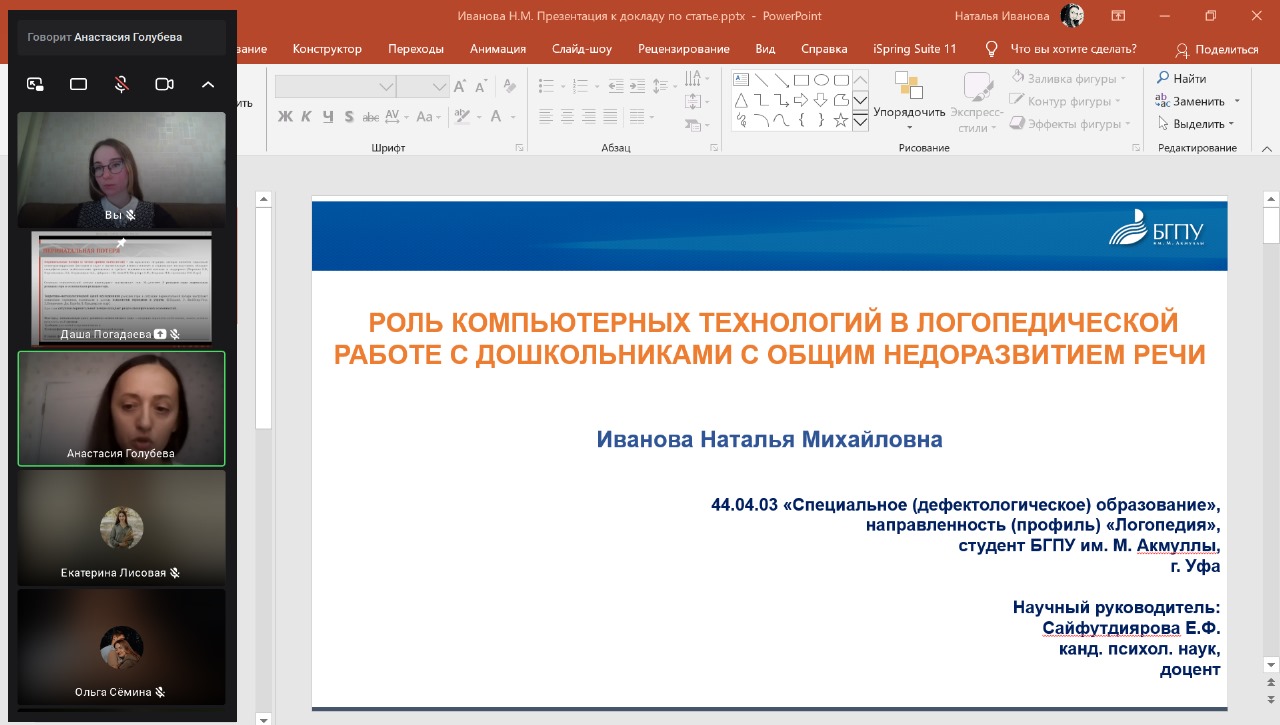The height and width of the screenshot is (725, 1280).
Task: Select the right arrow shape
Action: (801, 100)
